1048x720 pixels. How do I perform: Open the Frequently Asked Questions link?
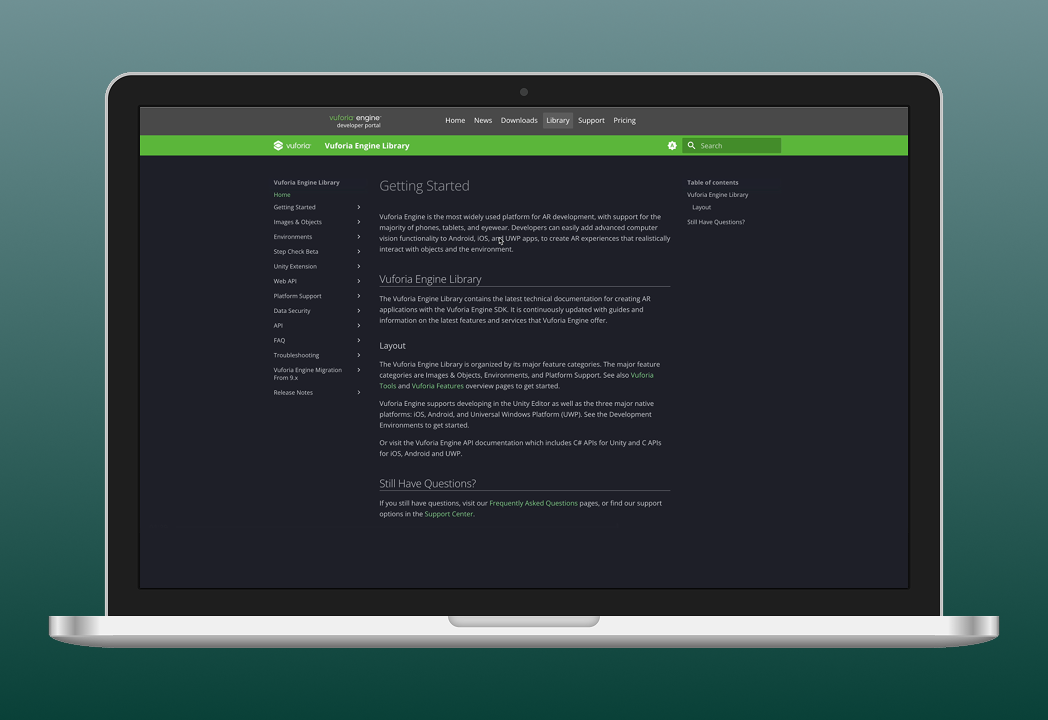[533, 503]
